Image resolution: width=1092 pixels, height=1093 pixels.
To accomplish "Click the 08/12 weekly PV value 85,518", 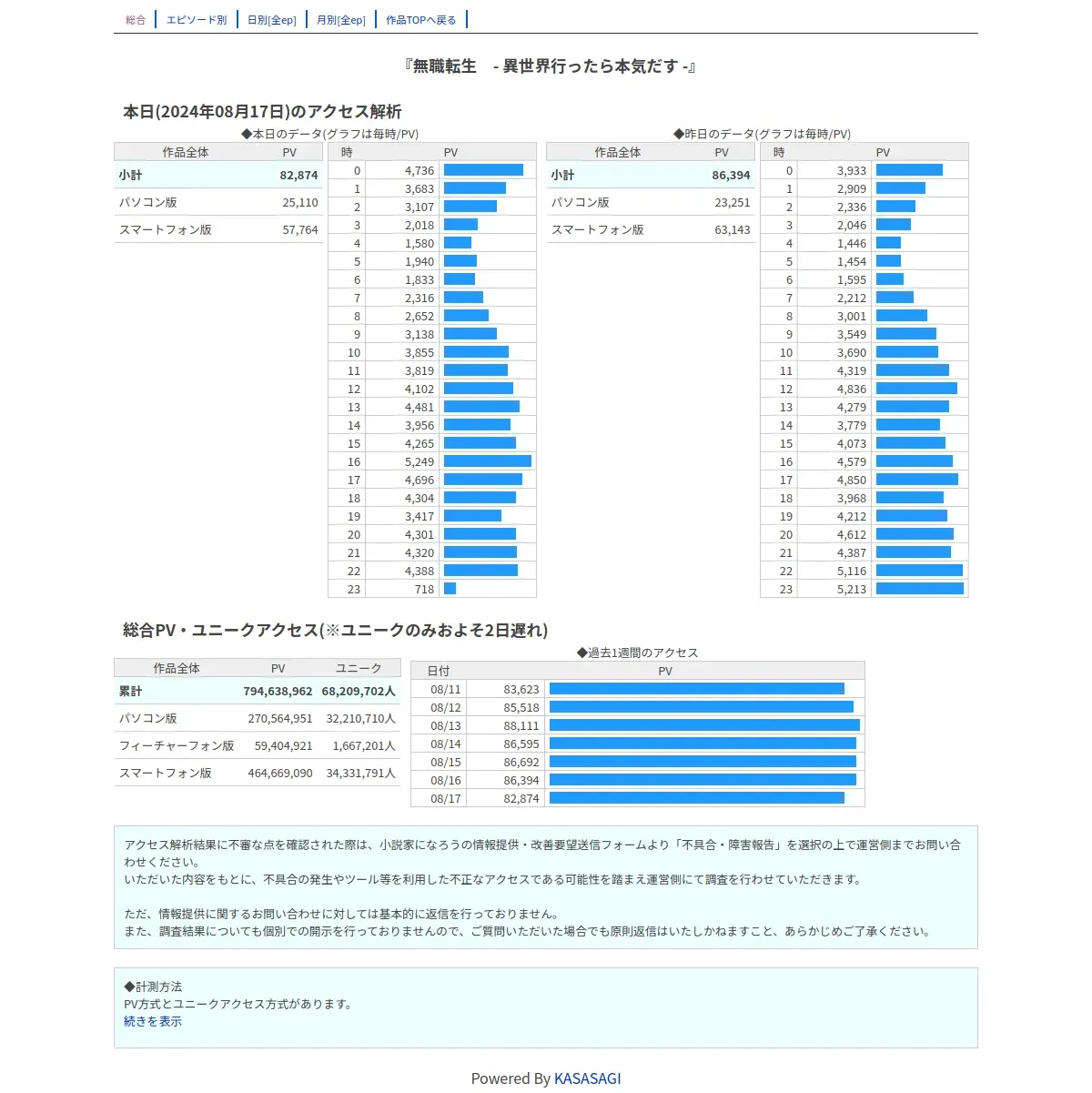I will pos(521,707).
